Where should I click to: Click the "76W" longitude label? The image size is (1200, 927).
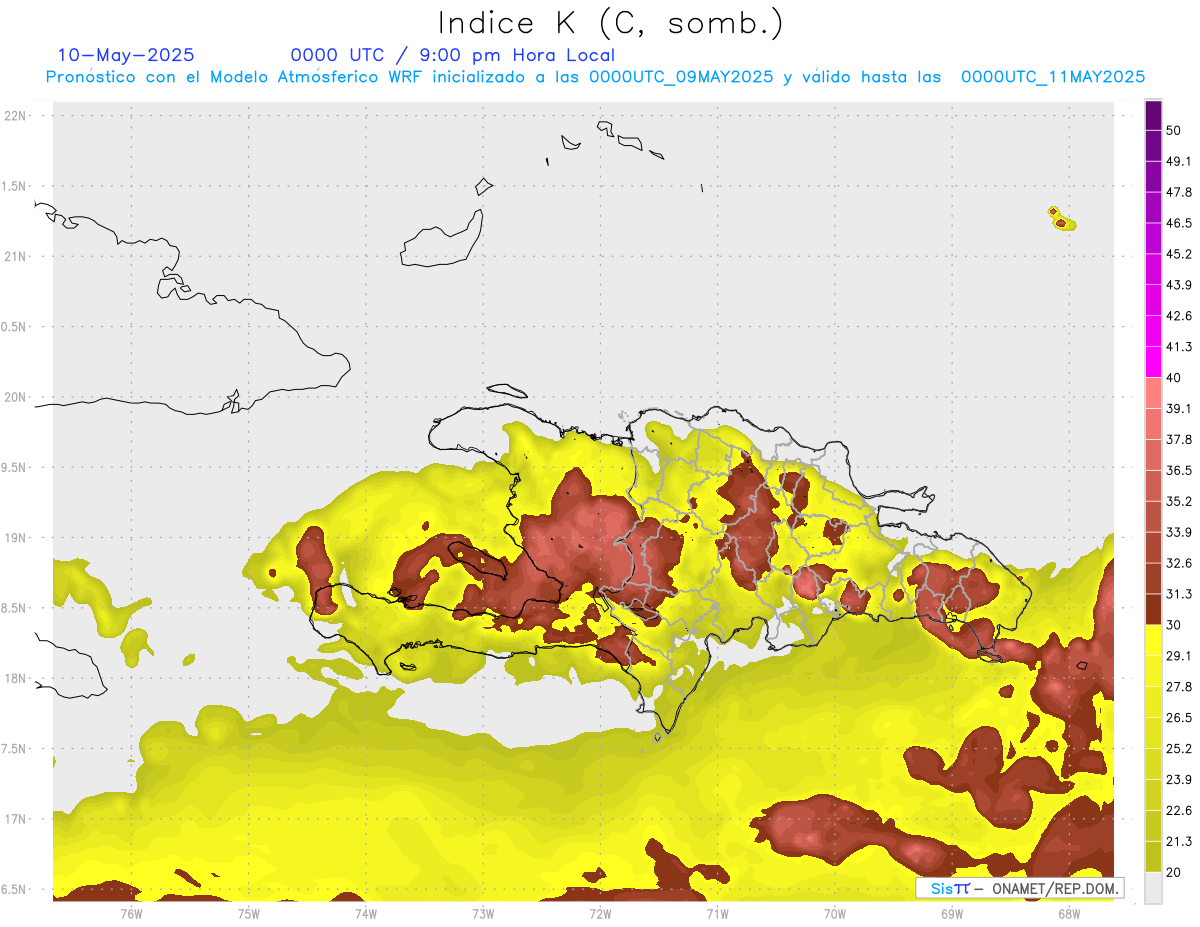click(131, 913)
